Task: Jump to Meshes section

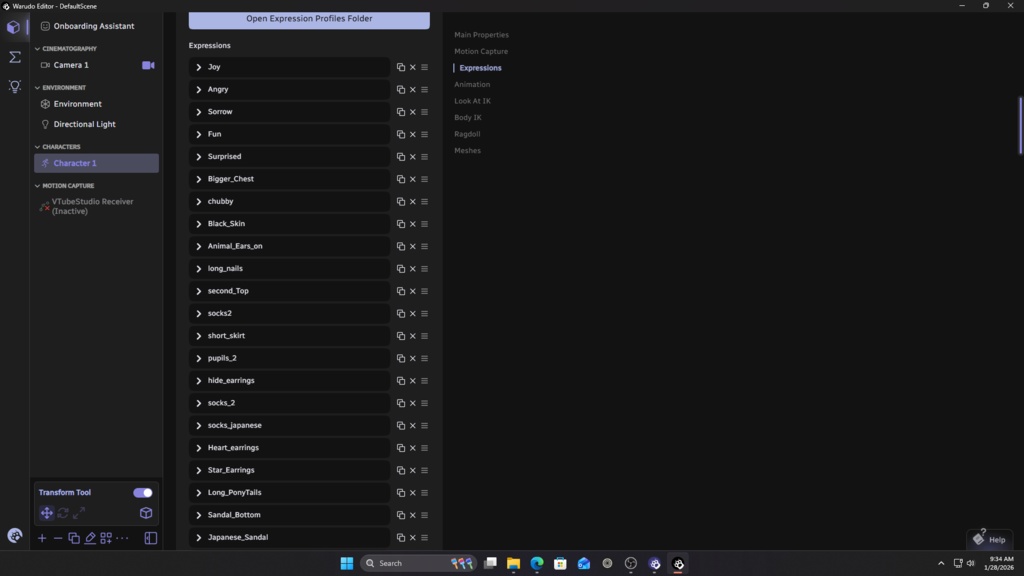Action: tap(468, 150)
